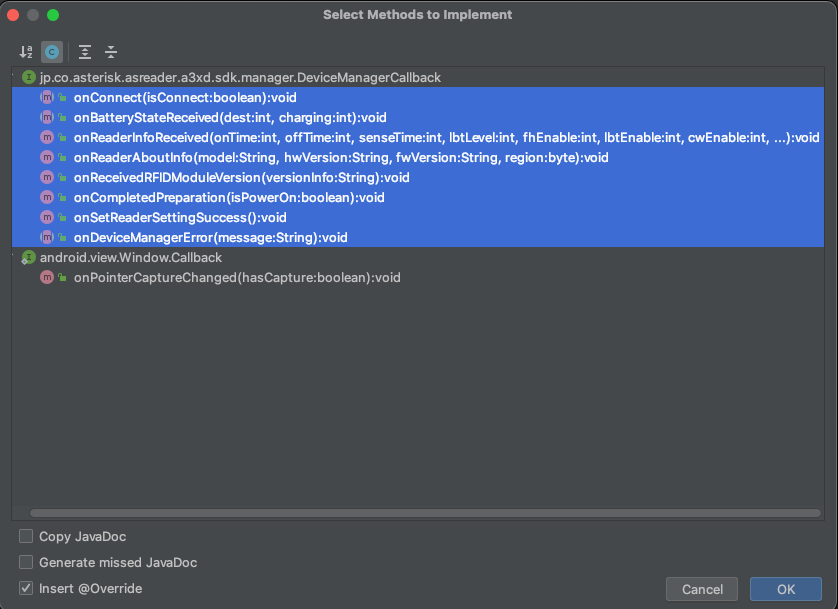Click the Sort Alphabetically icon
Viewport: 838px width, 609px height.
(26, 51)
